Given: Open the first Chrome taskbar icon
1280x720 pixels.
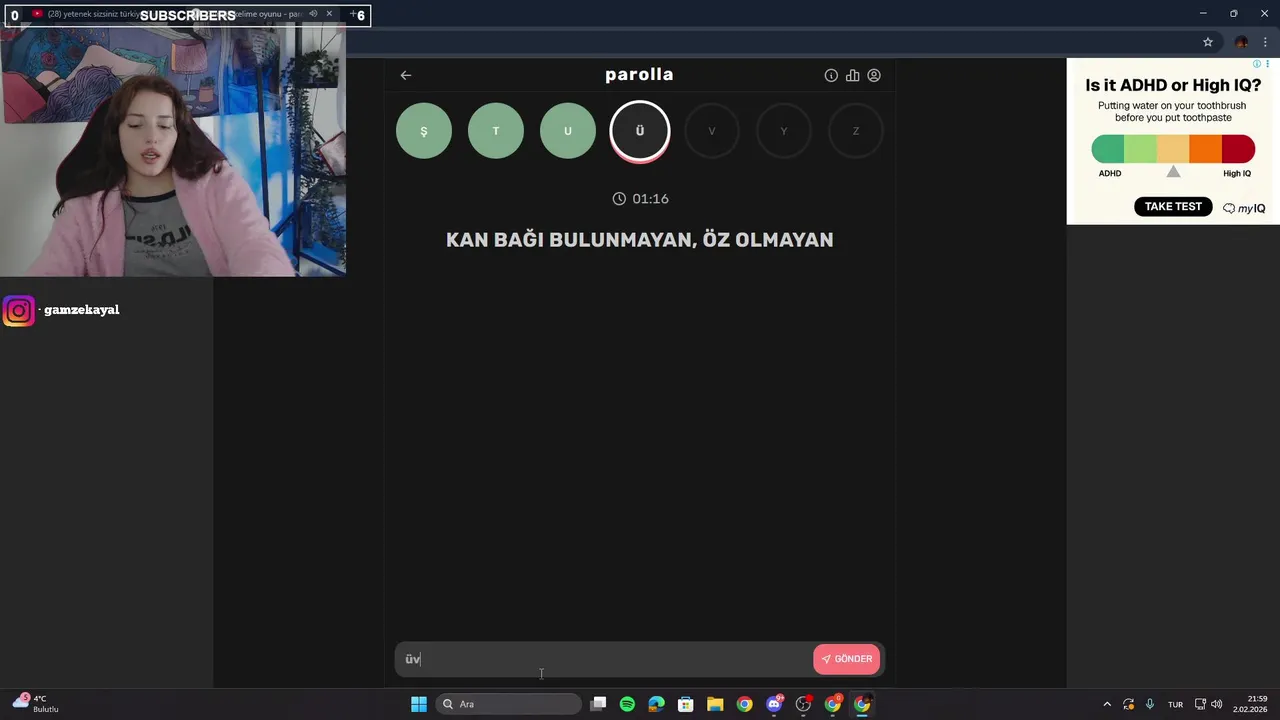Looking at the screenshot, I should coord(744,704).
